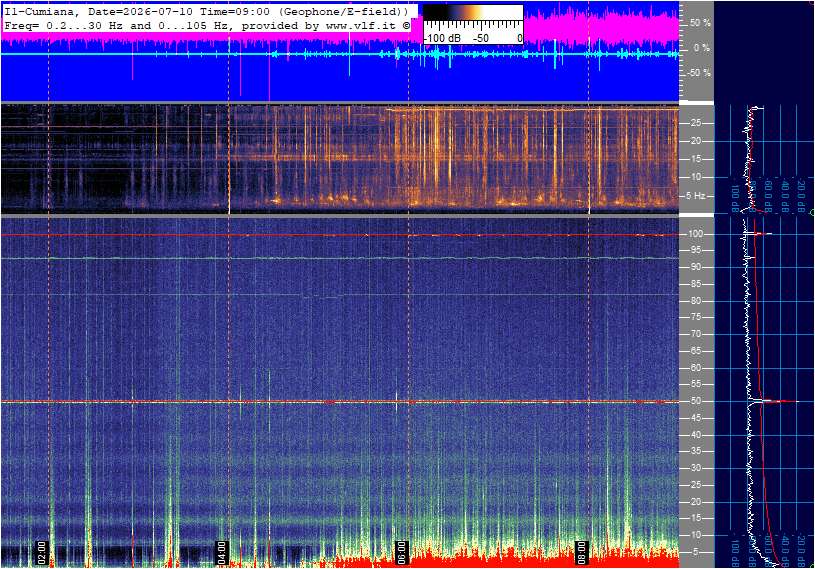Click the 65 Hz frequency axis label
This screenshot has height=569, width=815.
pyautogui.click(x=696, y=351)
